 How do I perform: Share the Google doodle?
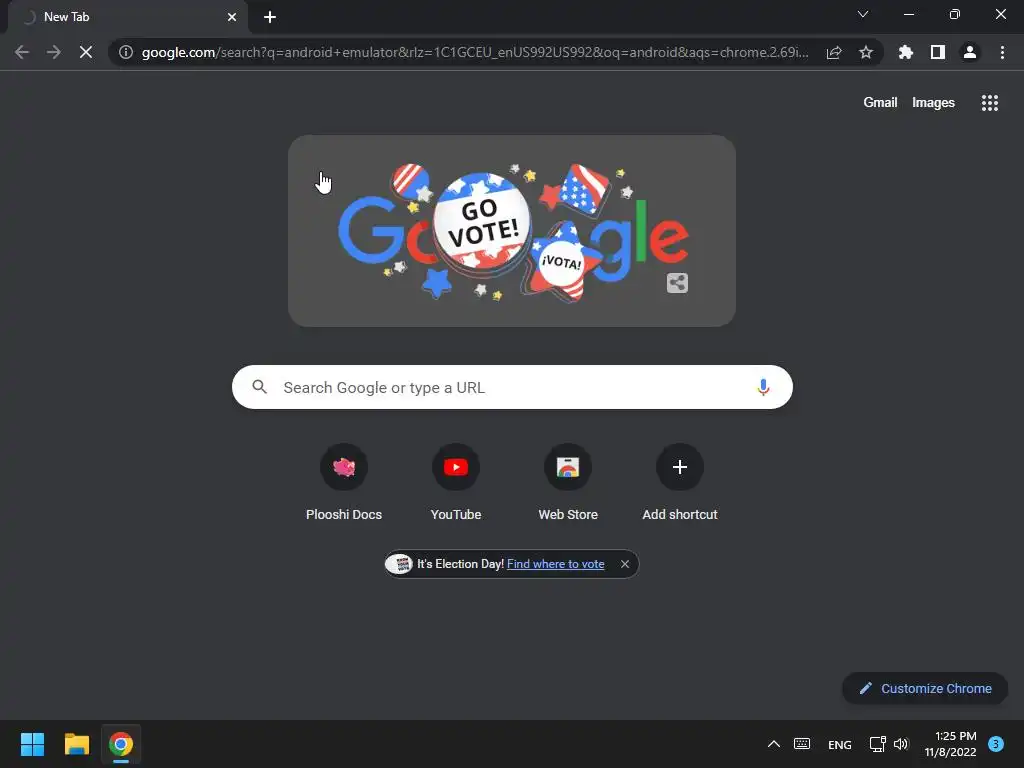point(677,283)
